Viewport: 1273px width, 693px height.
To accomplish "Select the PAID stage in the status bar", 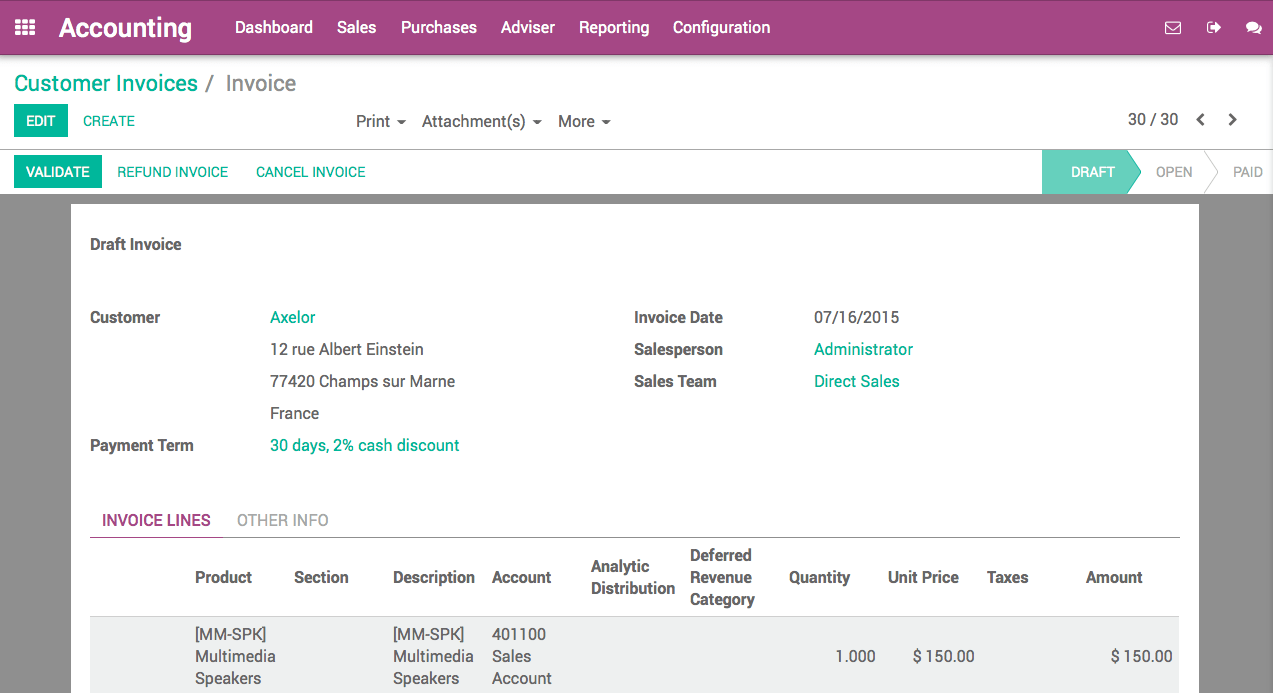I will coord(1247,171).
